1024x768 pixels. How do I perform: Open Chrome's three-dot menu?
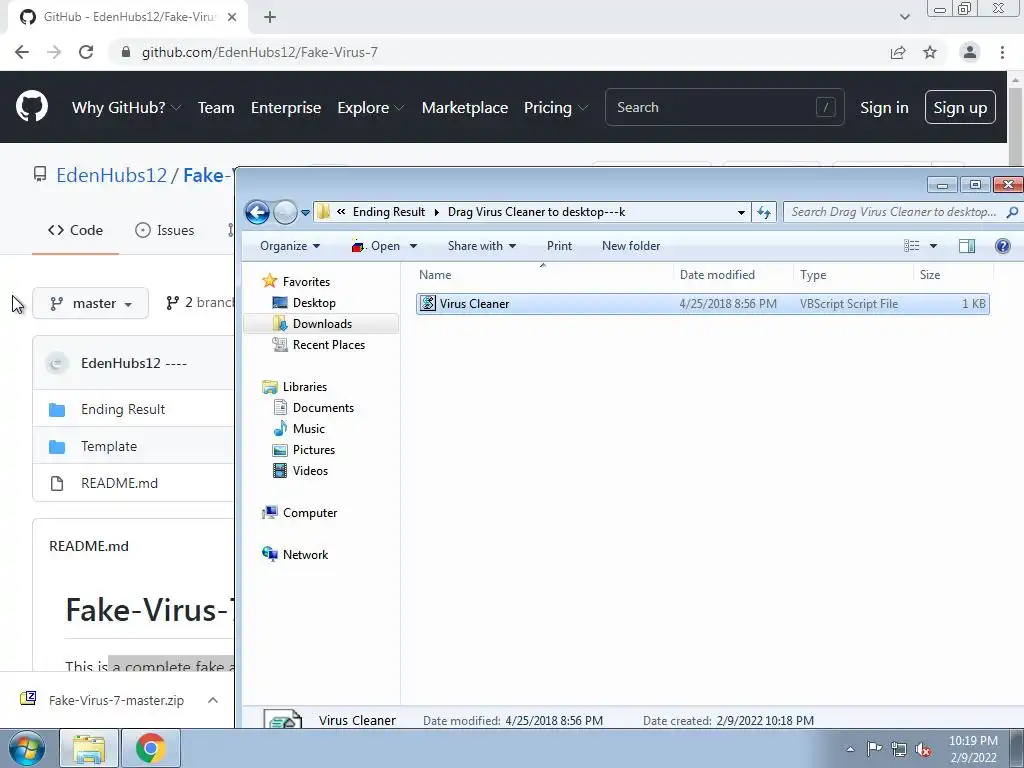1002,52
